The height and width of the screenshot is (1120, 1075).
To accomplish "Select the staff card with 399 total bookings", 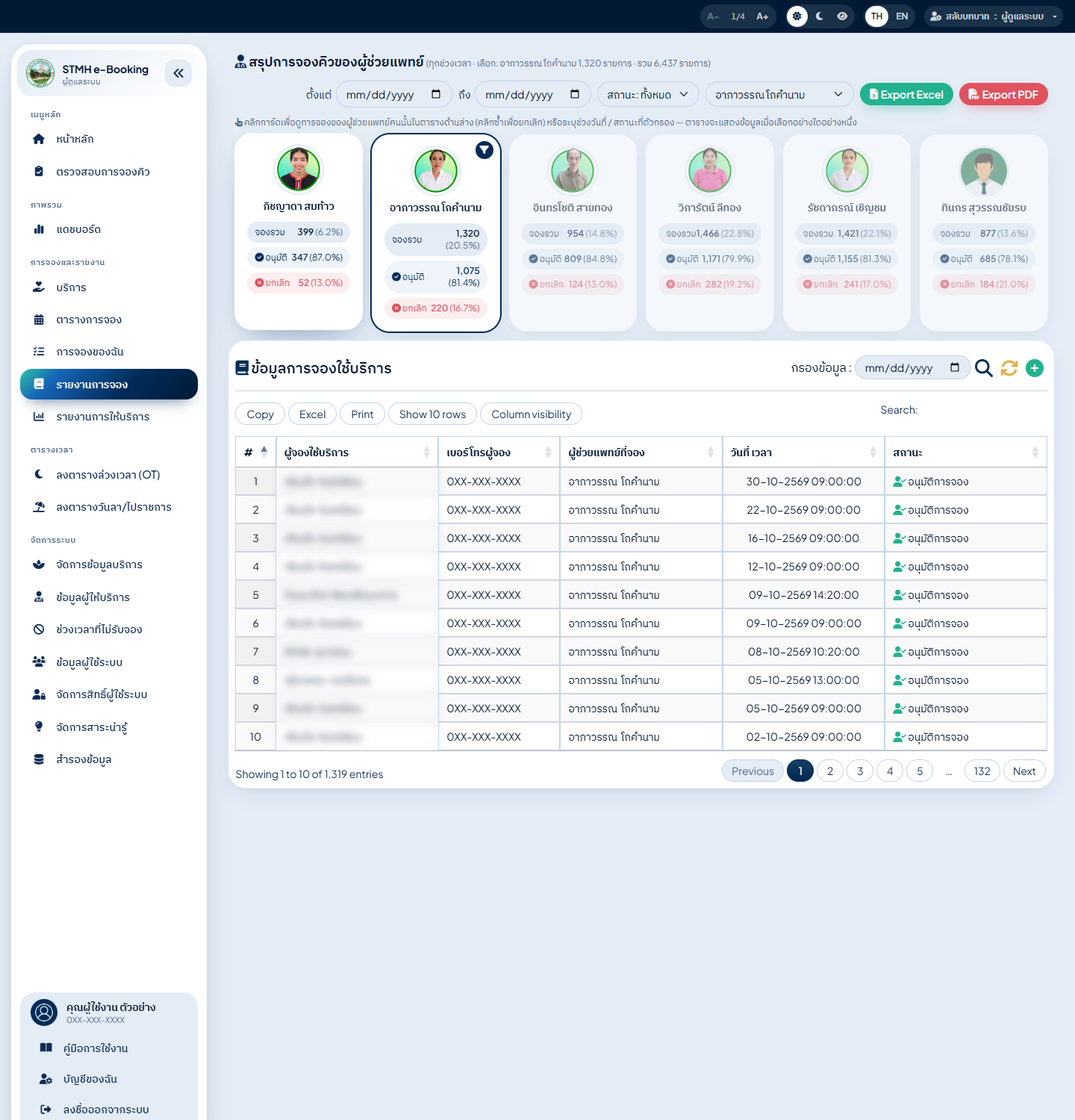I will coord(299,231).
